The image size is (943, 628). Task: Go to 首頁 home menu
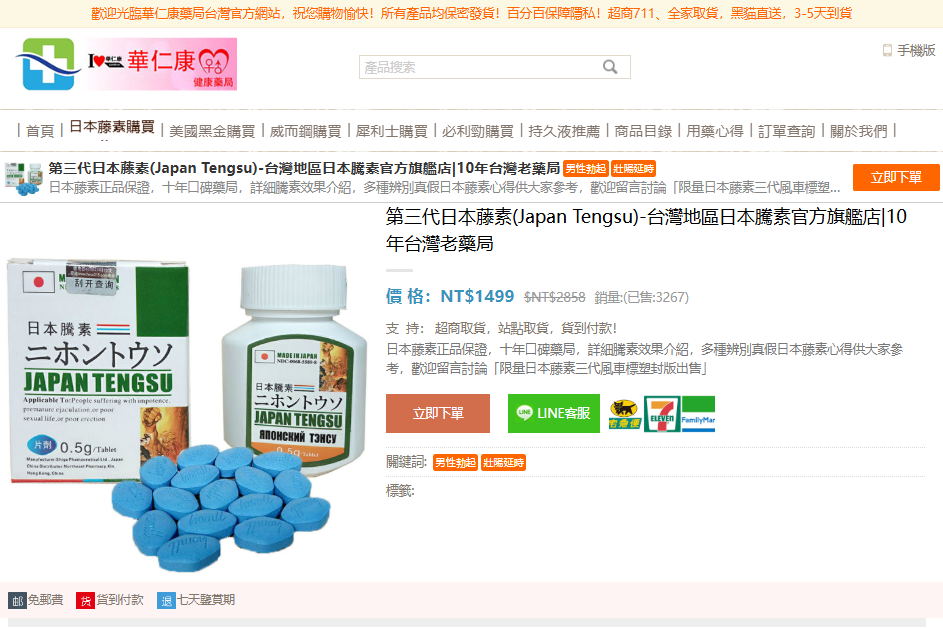tap(40, 131)
